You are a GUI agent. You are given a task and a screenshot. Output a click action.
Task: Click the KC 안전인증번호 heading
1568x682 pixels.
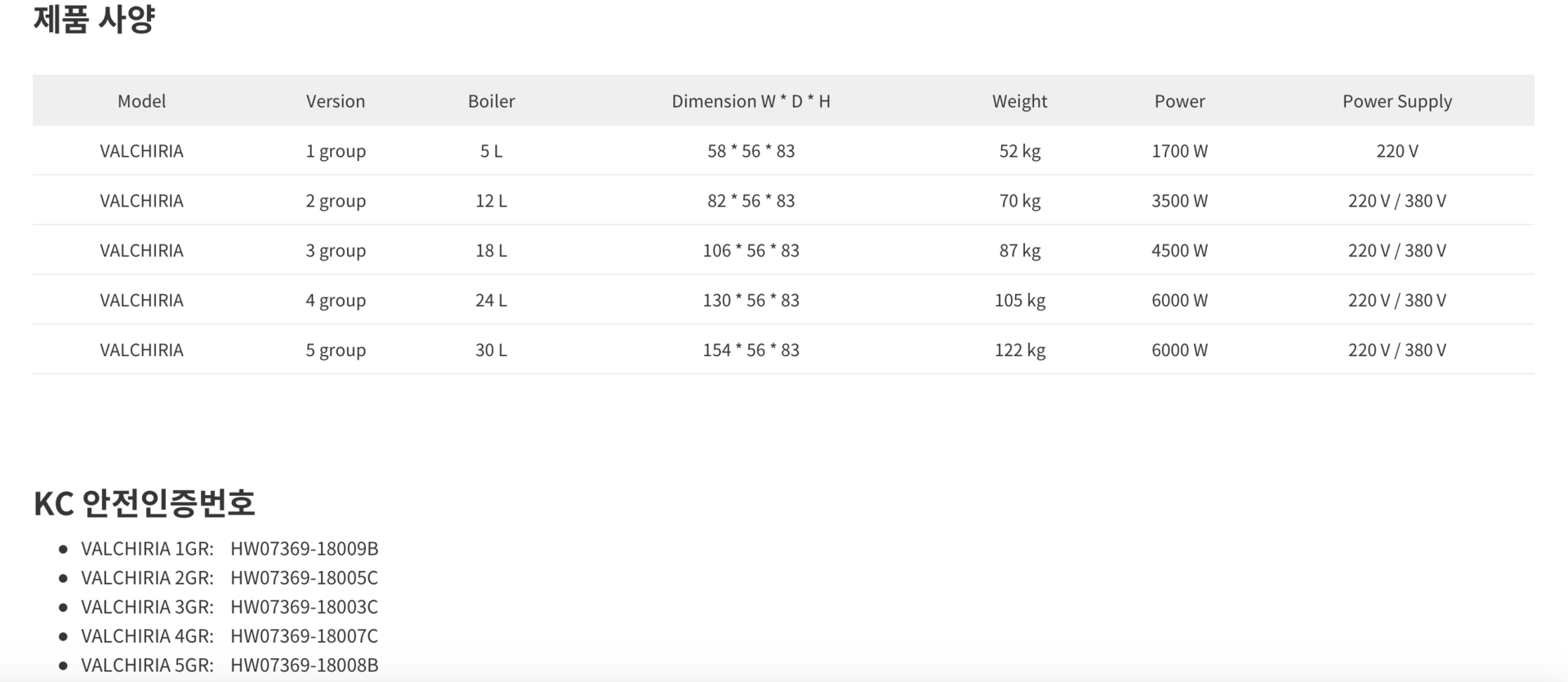145,503
